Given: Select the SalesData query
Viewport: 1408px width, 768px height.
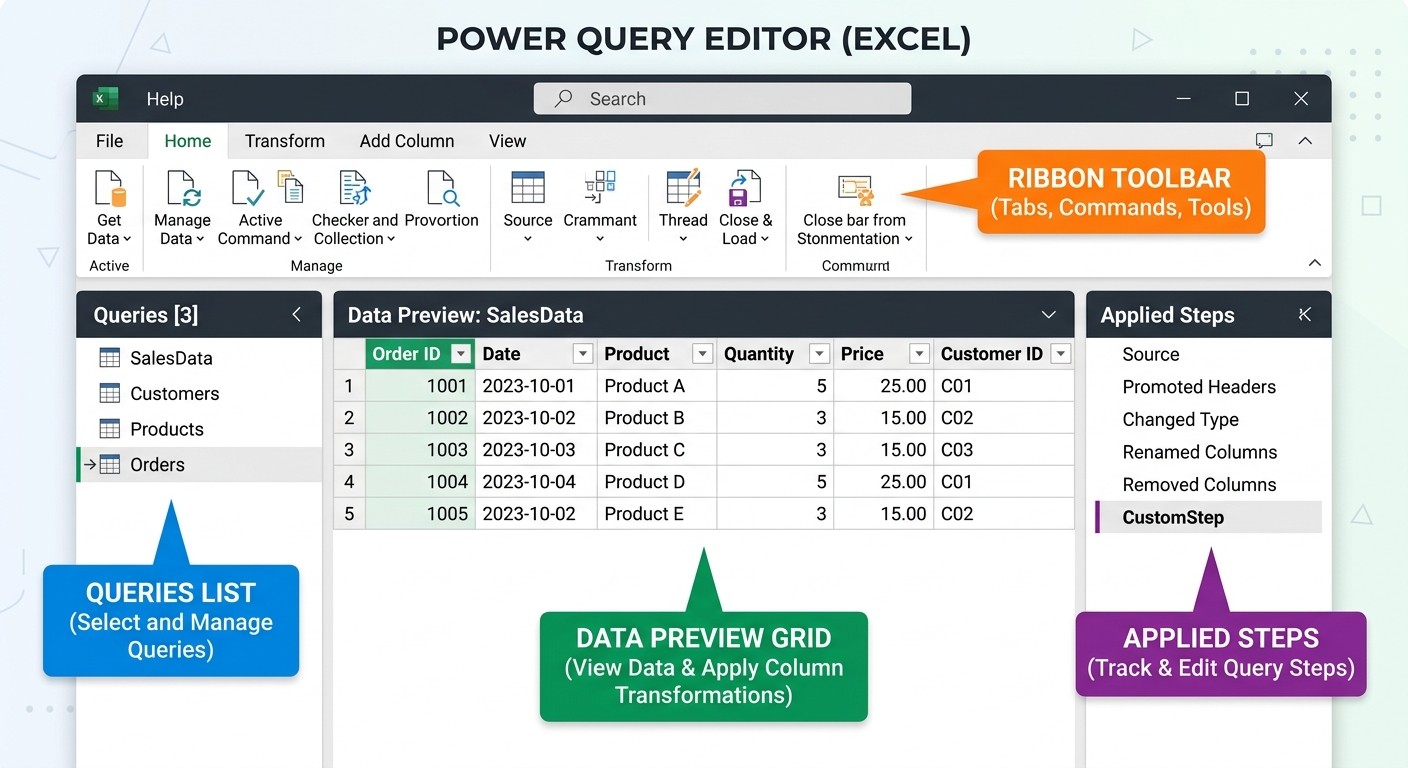Looking at the screenshot, I should pos(199,358).
